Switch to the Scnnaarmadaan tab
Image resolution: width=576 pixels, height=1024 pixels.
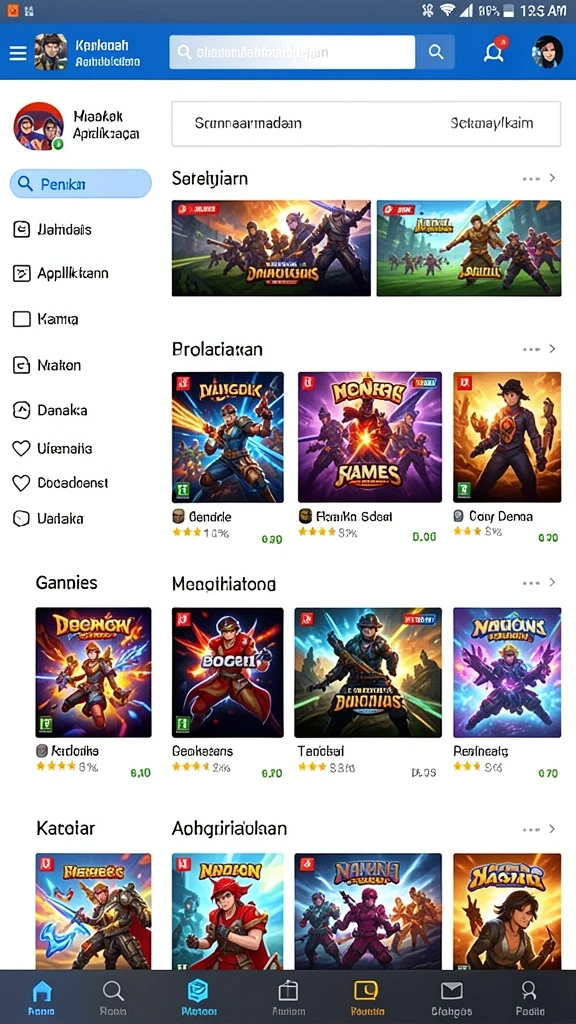tap(248, 123)
